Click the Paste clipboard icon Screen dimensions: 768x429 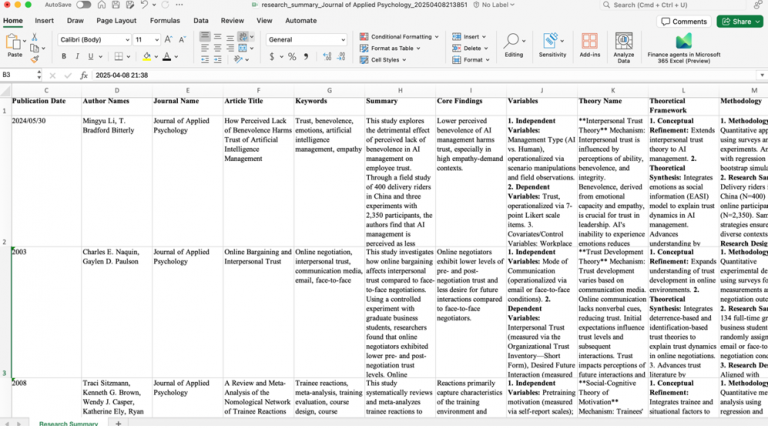[13, 42]
